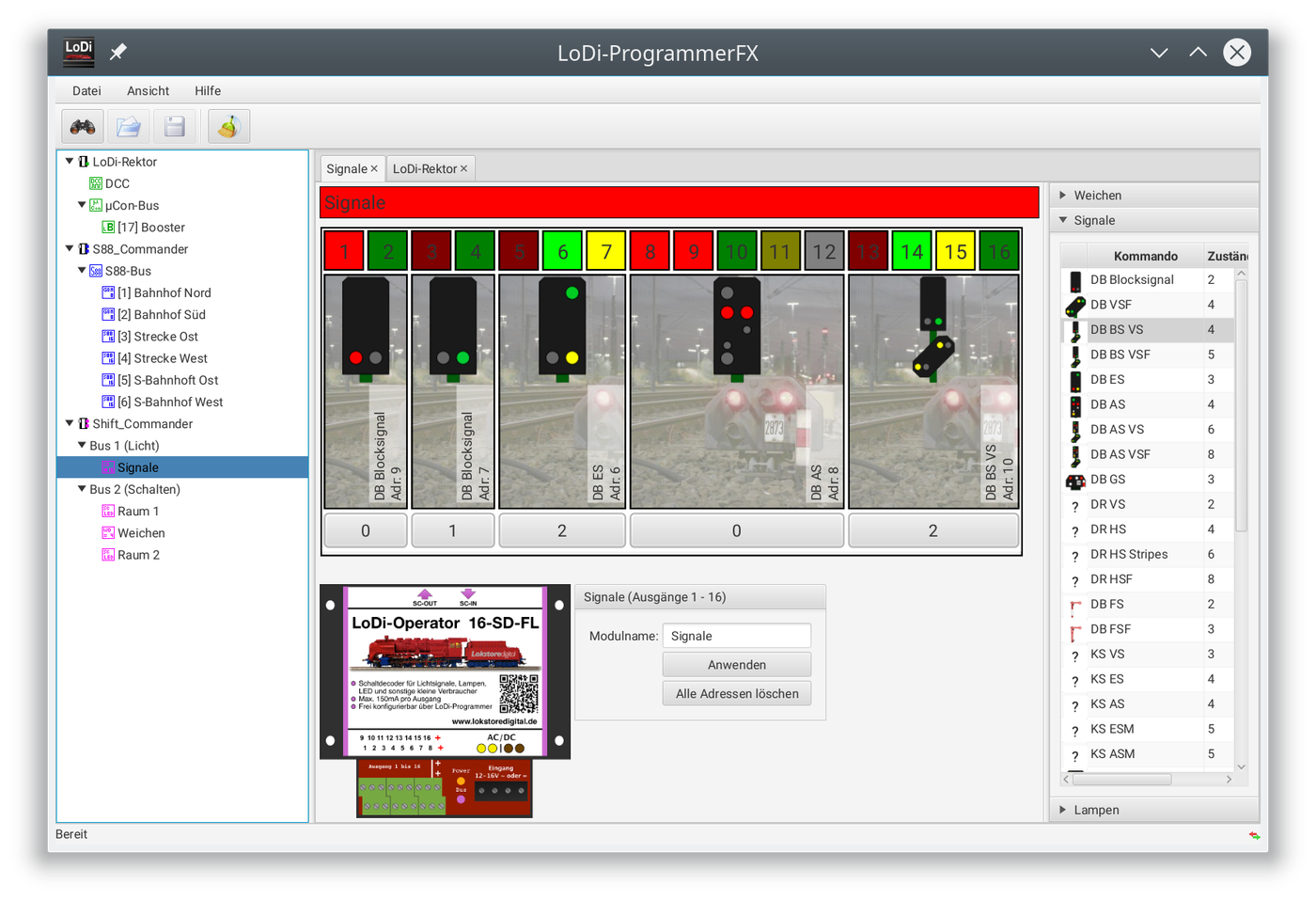Select Raum 2 in the tree
Image resolution: width=1316 pixels, height=900 pixels.
coord(138,555)
